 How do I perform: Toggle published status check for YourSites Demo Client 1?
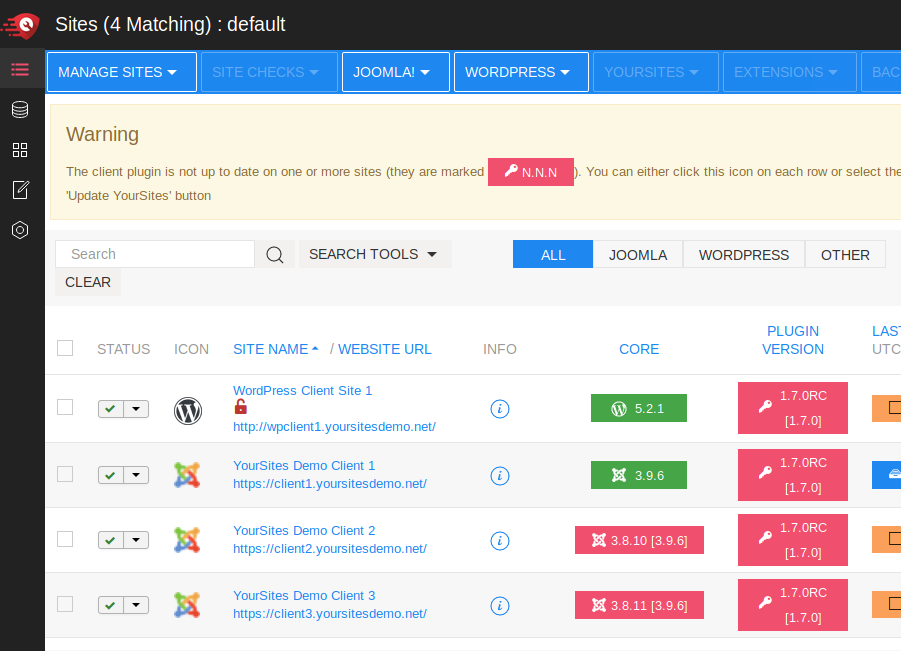[110, 475]
